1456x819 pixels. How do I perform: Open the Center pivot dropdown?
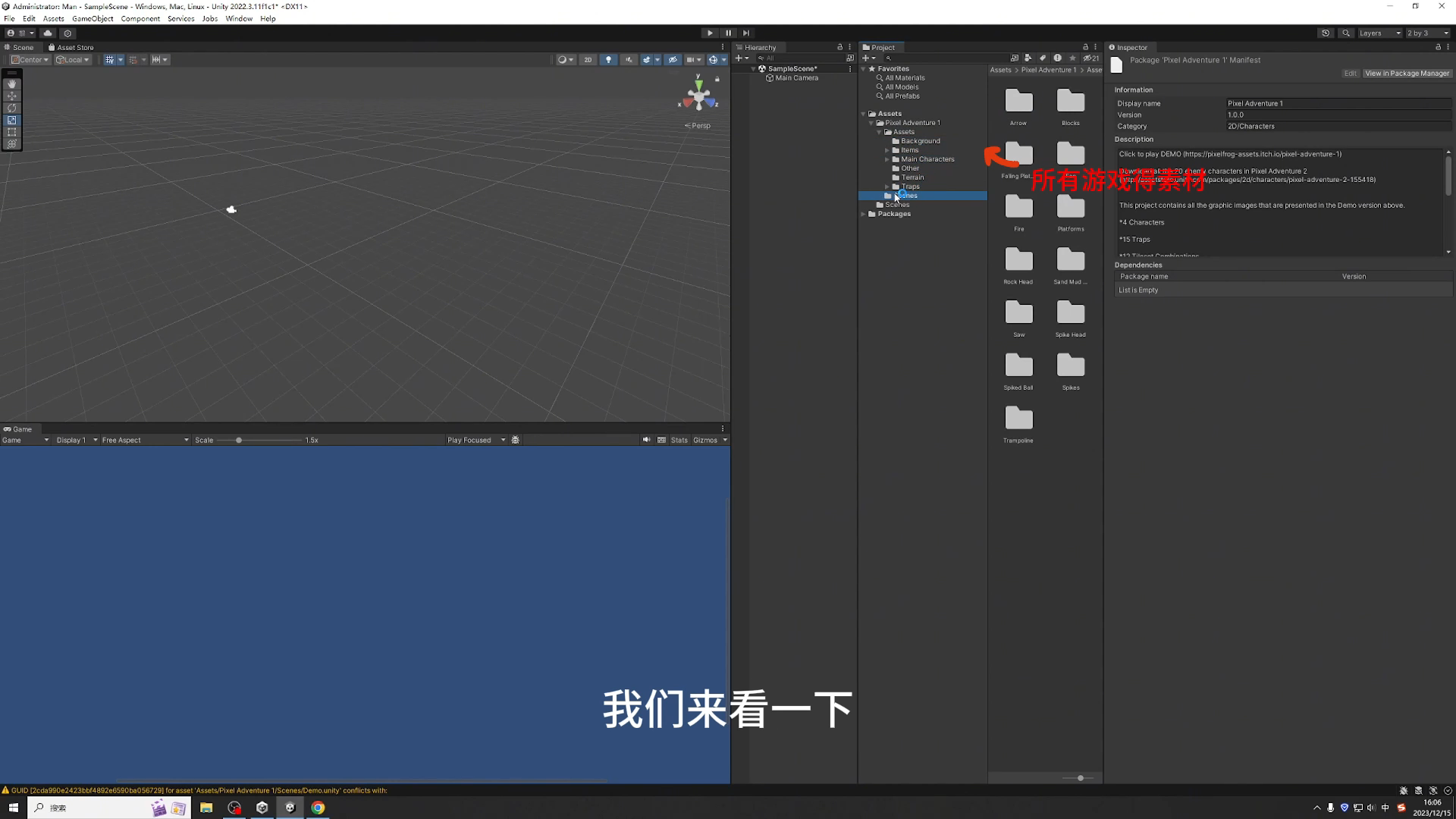[30, 59]
